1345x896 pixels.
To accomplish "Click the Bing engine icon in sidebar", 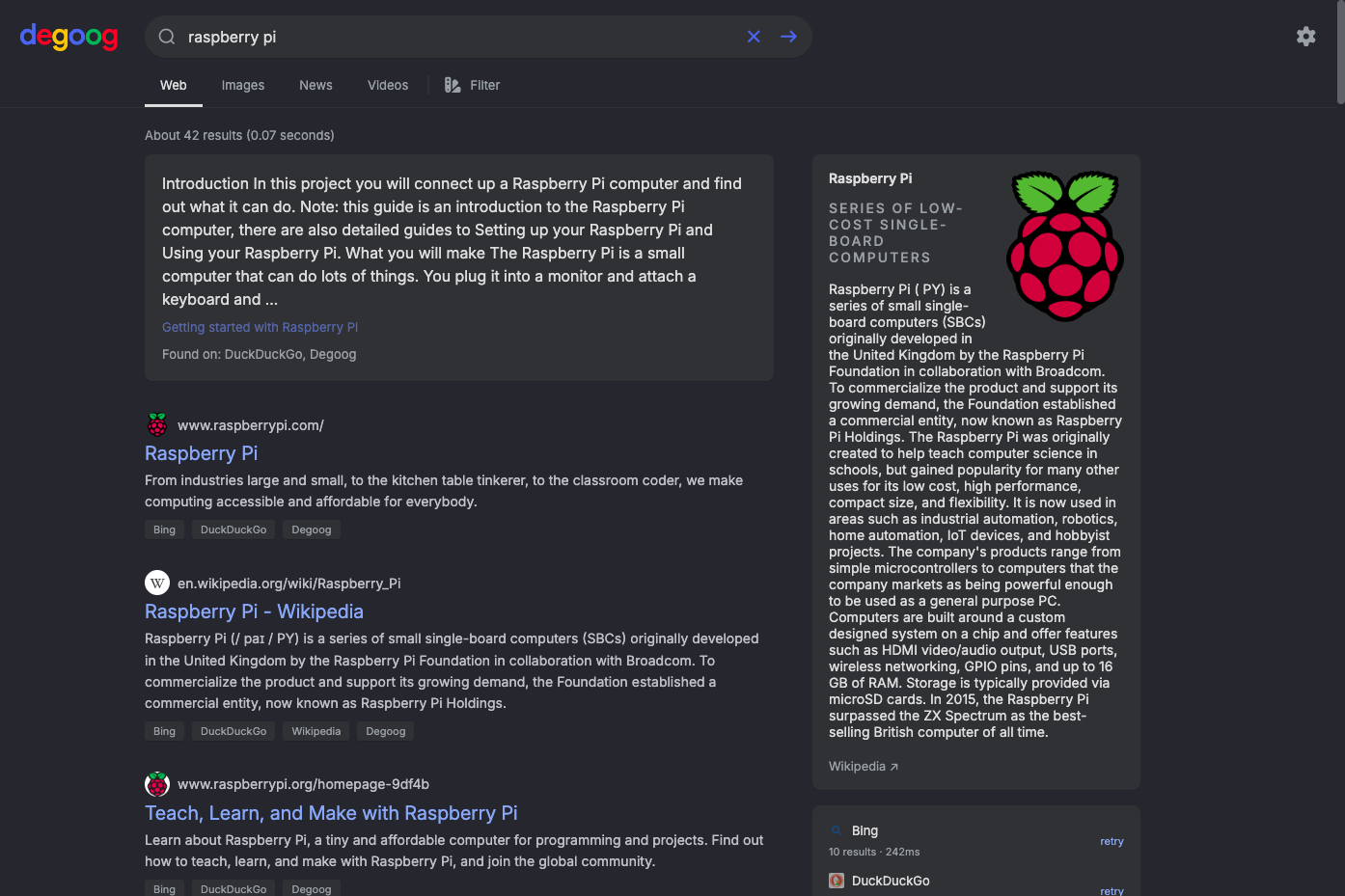I will [x=837, y=830].
